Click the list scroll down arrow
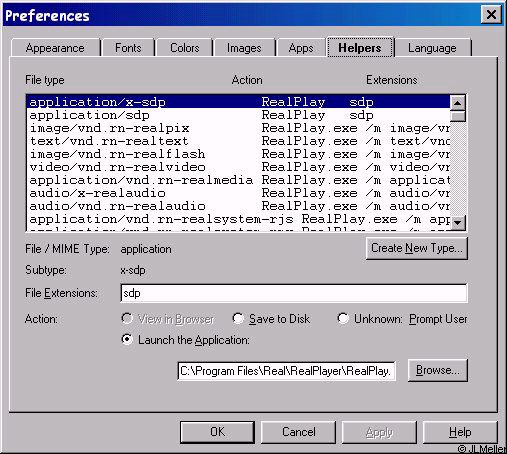The height and width of the screenshot is (454, 507). [458, 222]
